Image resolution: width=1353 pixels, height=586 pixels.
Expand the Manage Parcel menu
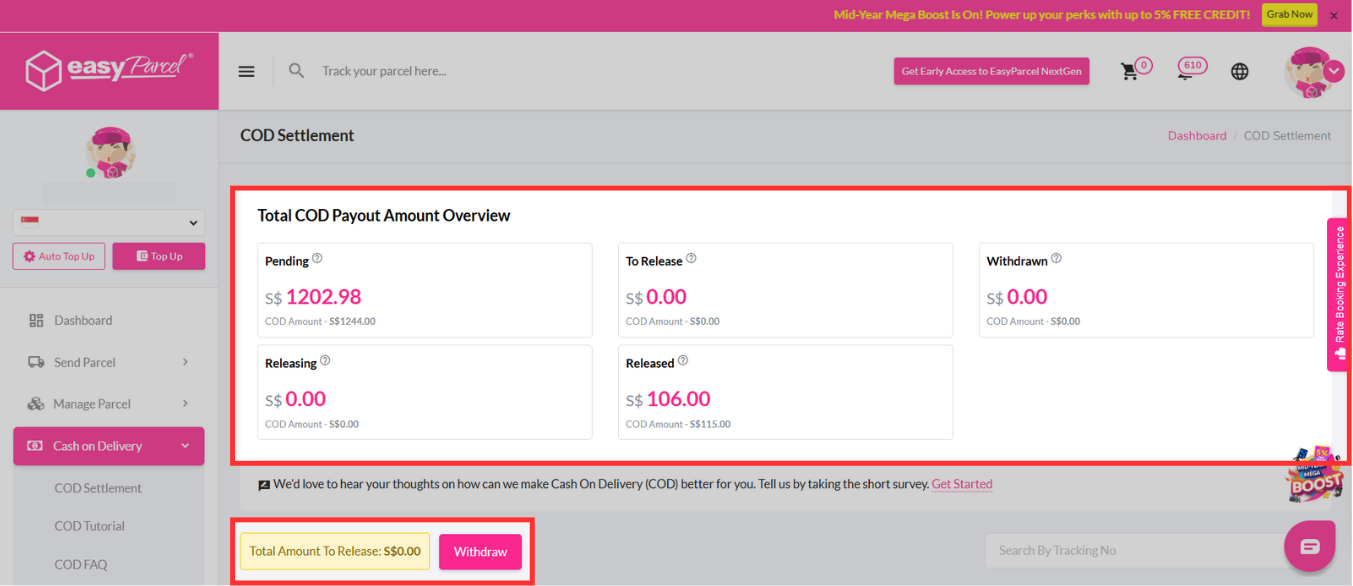[109, 404]
